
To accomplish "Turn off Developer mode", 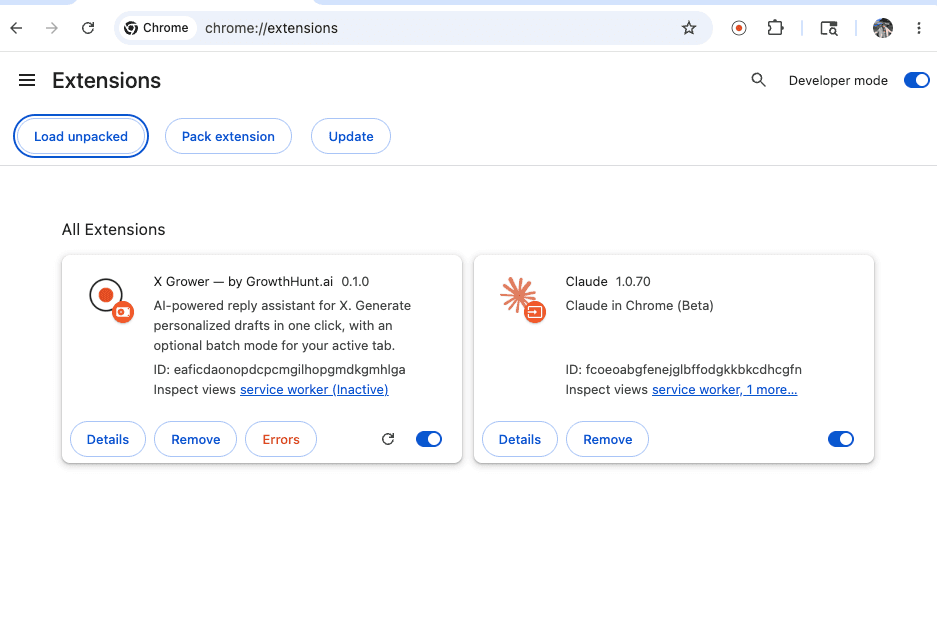I will click(x=917, y=80).
